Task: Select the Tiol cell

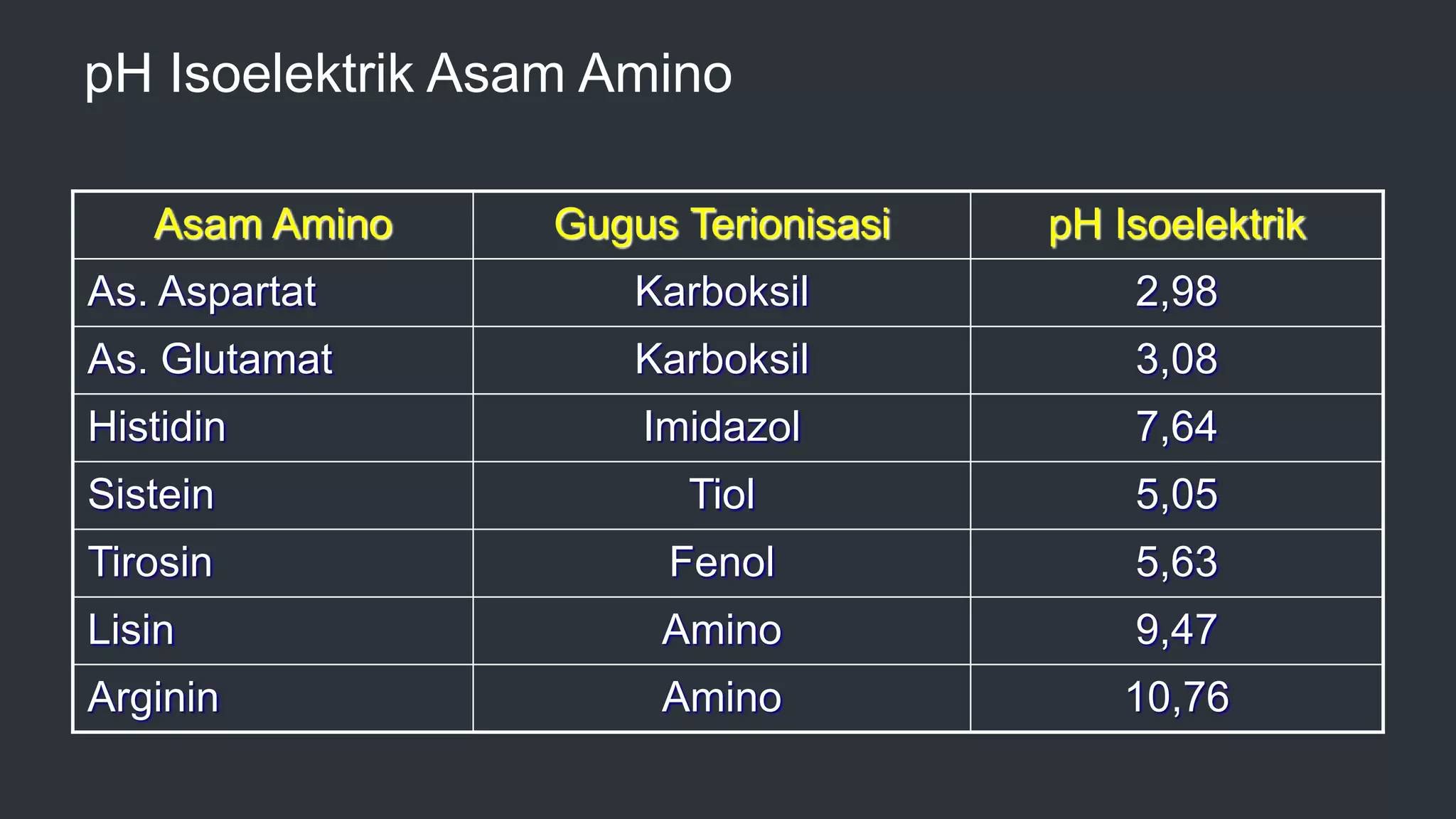Action: 722,495
